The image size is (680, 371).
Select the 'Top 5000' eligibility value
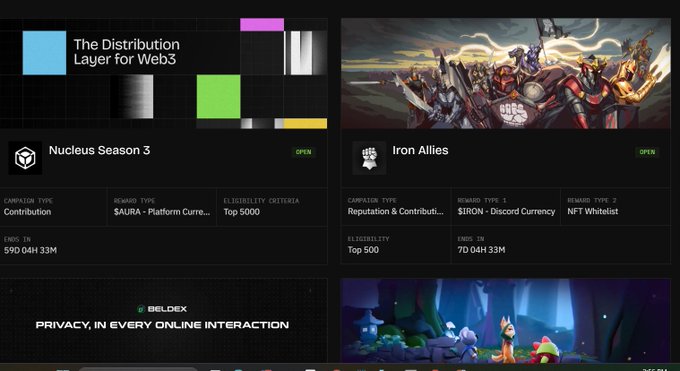pyautogui.click(x=242, y=212)
